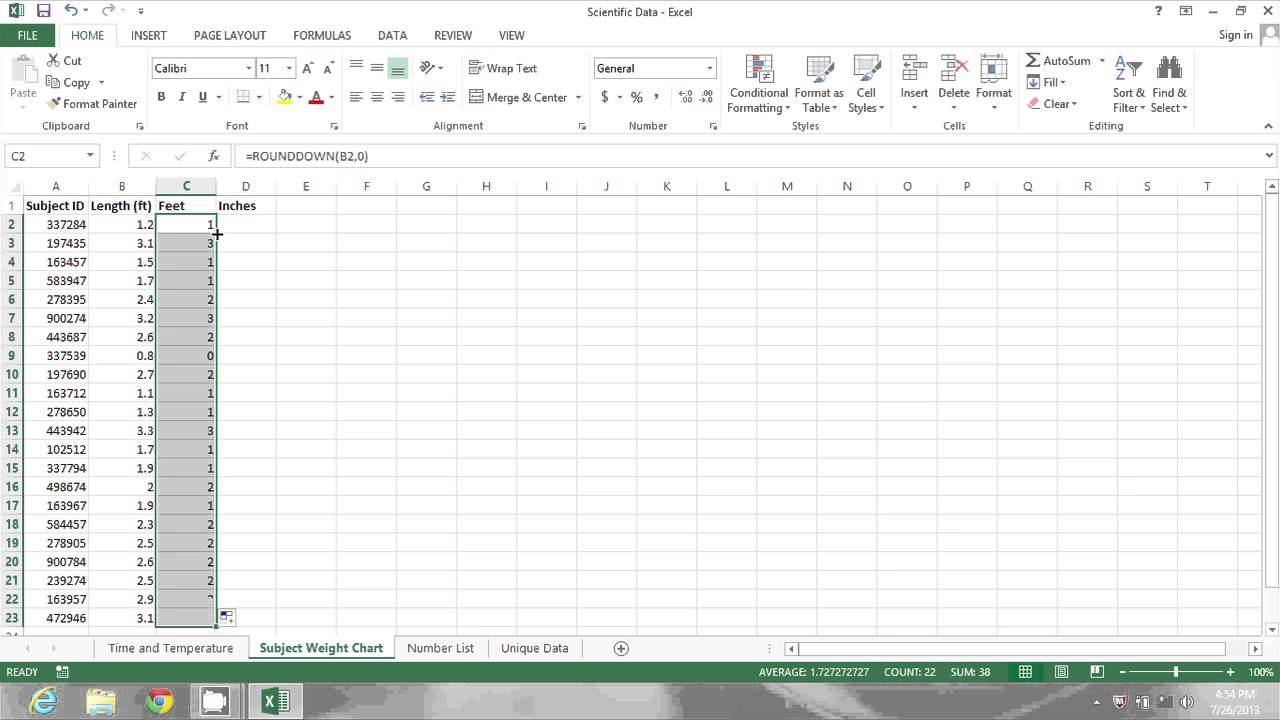Align text to the left
Image resolution: width=1280 pixels, height=720 pixels.
[356, 97]
